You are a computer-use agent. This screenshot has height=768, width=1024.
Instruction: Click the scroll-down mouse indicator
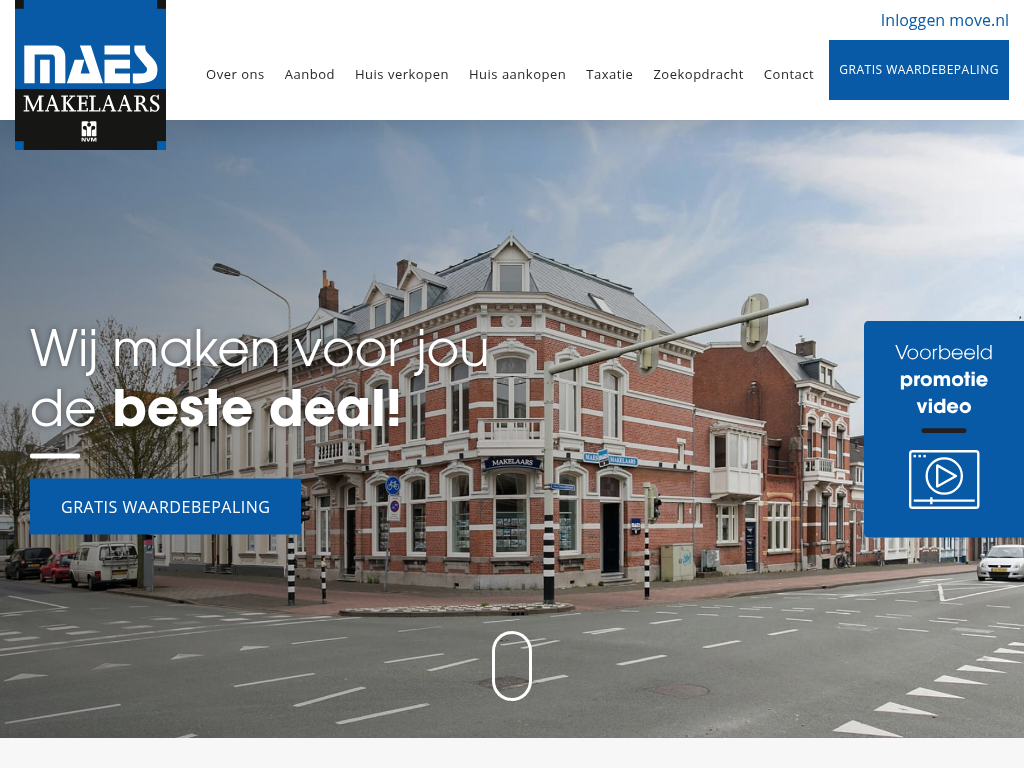[x=511, y=665]
